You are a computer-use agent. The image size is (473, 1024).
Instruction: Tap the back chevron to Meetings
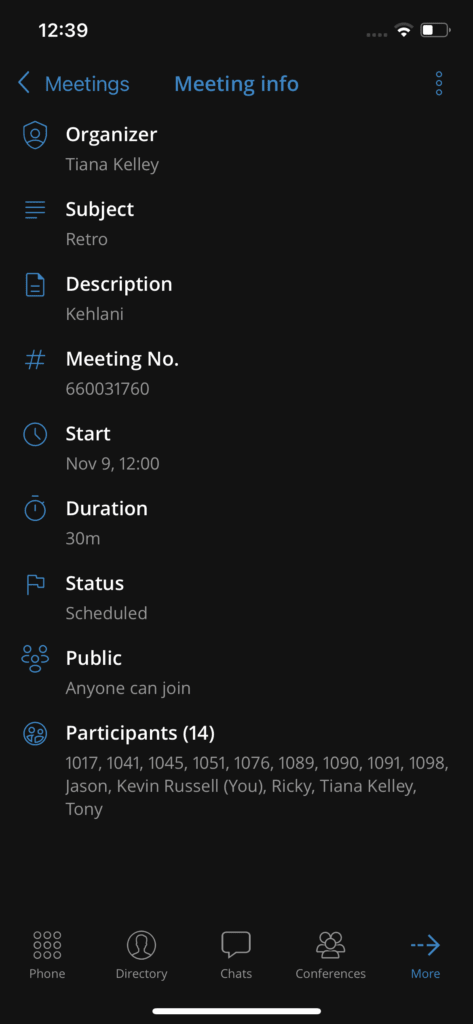24,84
